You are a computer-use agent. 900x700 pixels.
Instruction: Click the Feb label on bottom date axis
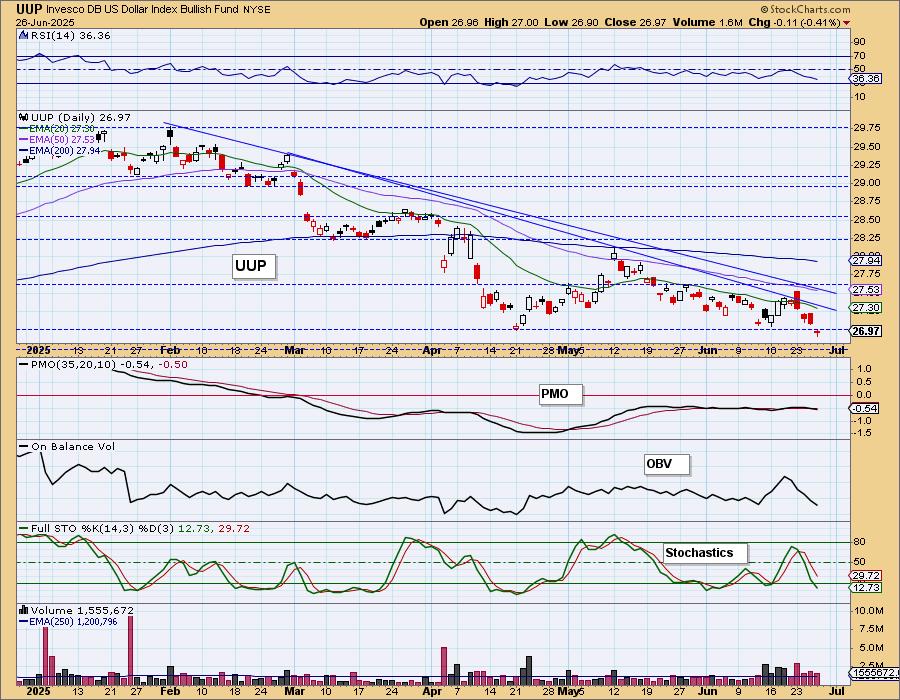coord(170,691)
